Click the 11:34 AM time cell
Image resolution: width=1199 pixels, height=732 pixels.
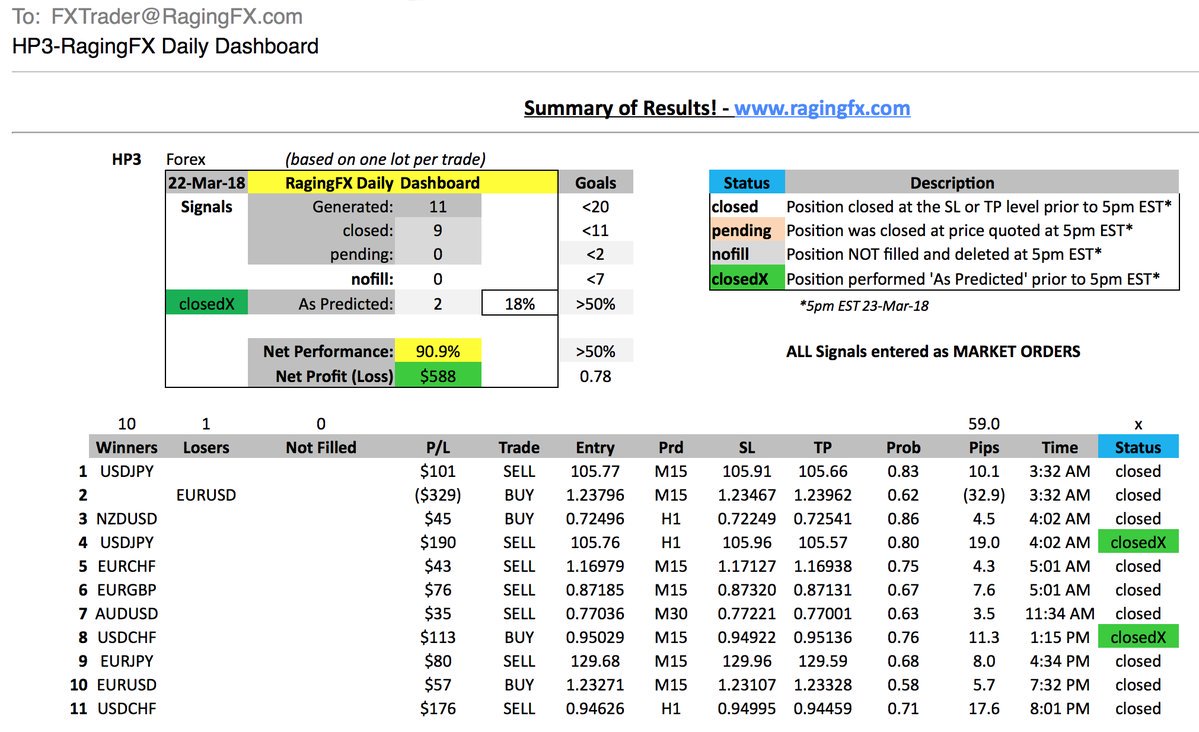[x=1060, y=613]
